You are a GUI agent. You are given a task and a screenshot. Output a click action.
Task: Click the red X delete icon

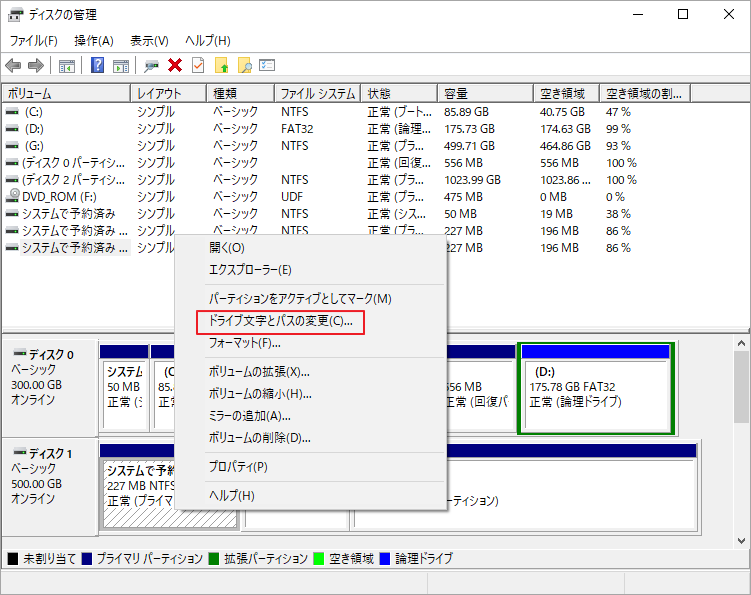click(175, 65)
